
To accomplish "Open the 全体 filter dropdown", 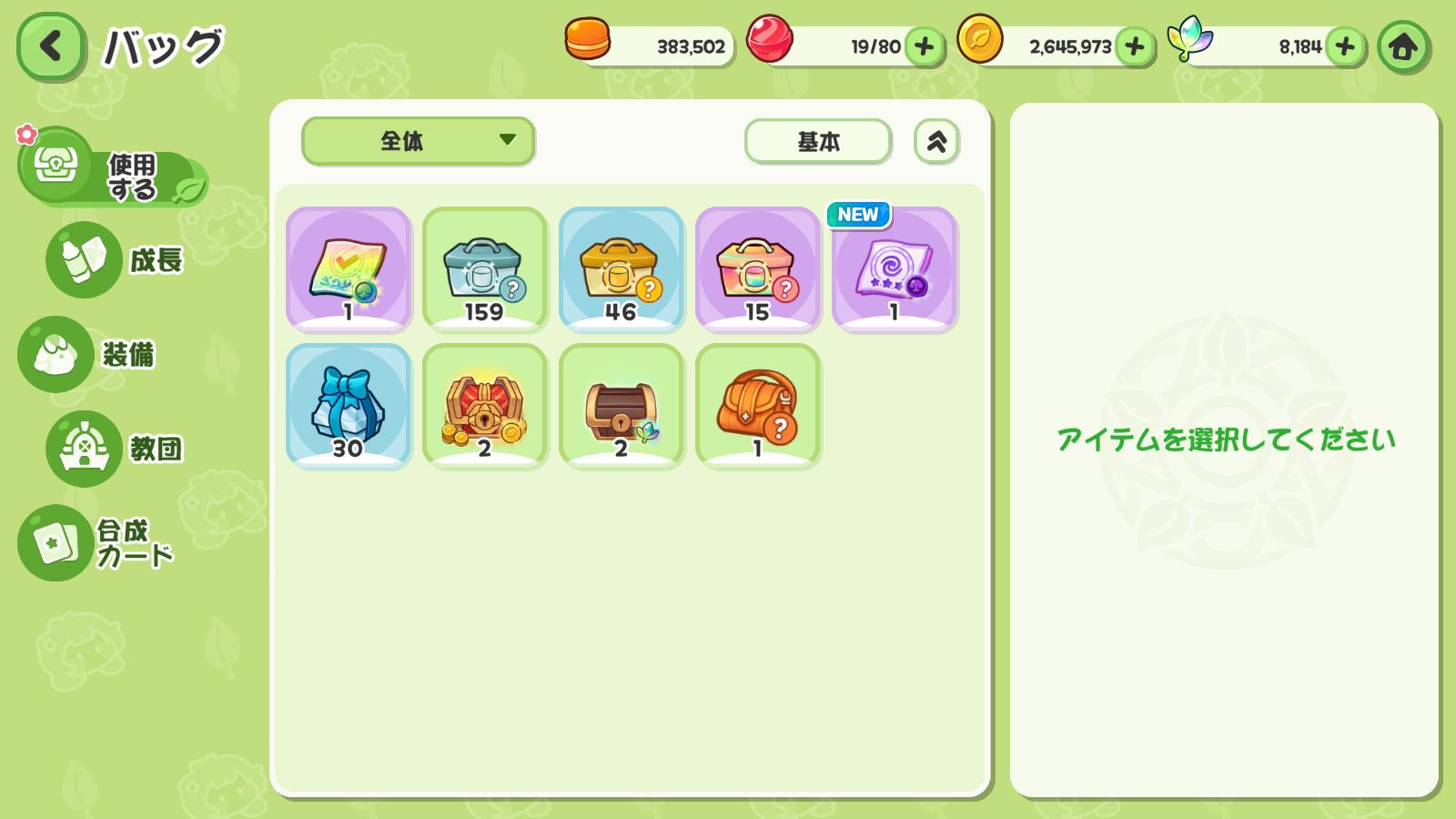I will pos(418,141).
